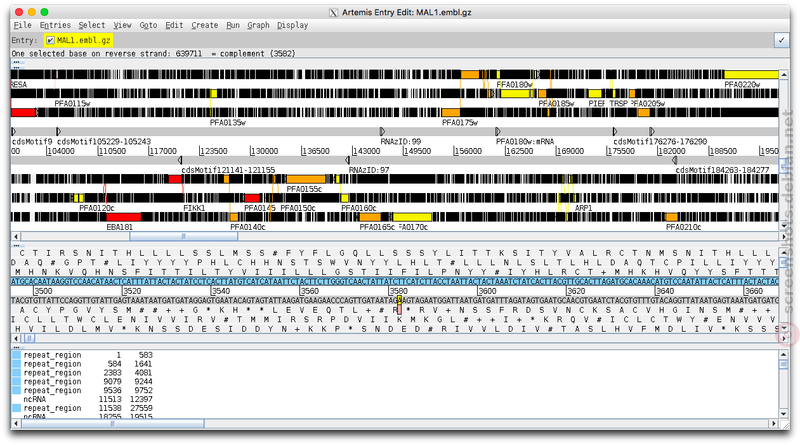Select the repeat_region 1 583 row

(83, 355)
